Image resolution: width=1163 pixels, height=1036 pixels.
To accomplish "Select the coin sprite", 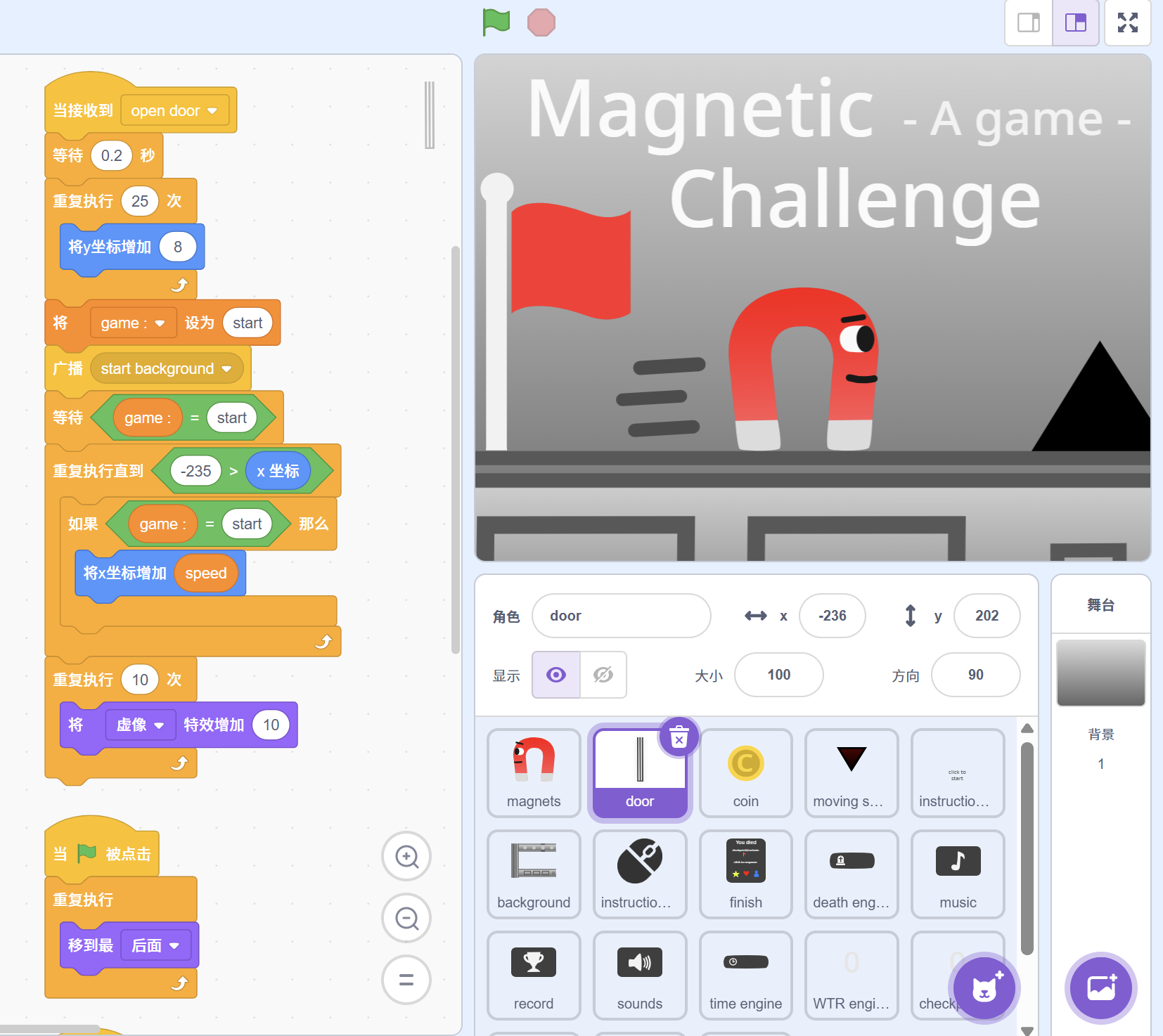I will point(745,772).
